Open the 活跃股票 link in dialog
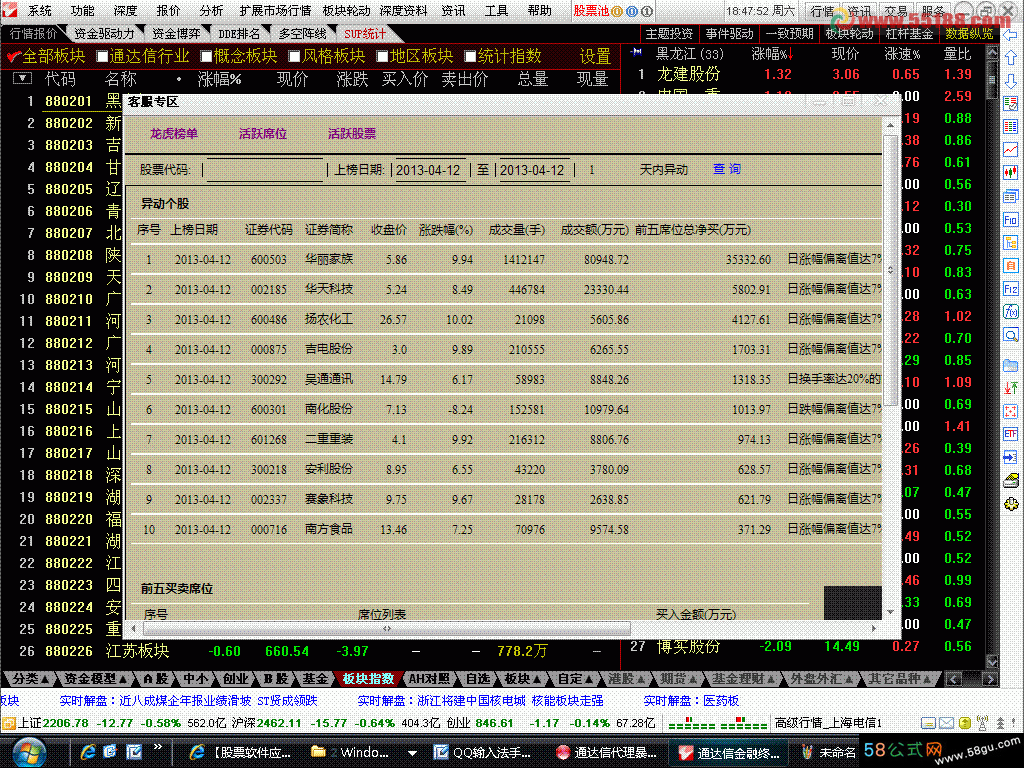The width and height of the screenshot is (1024, 768). tap(351, 134)
